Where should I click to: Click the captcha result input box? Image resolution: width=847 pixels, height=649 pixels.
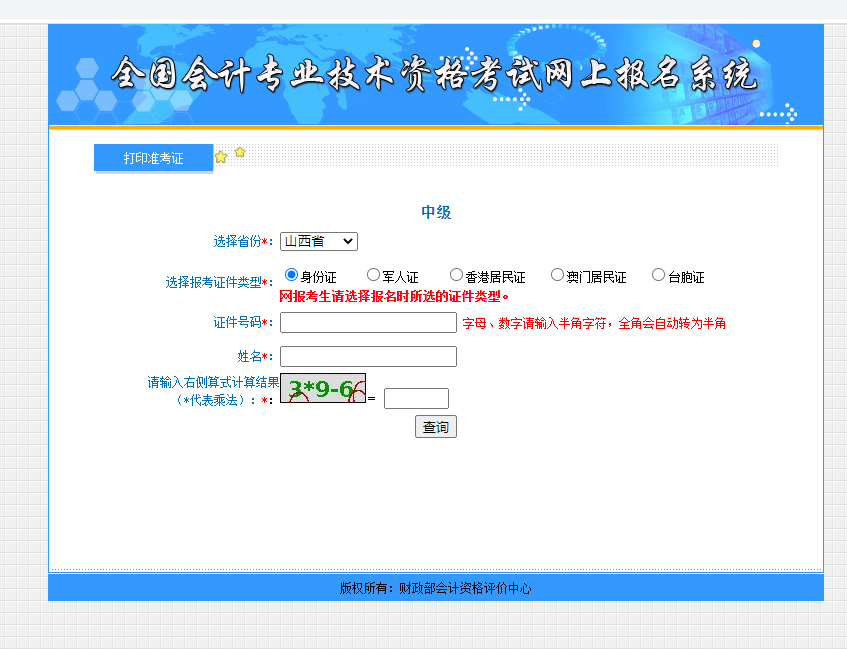pos(416,398)
